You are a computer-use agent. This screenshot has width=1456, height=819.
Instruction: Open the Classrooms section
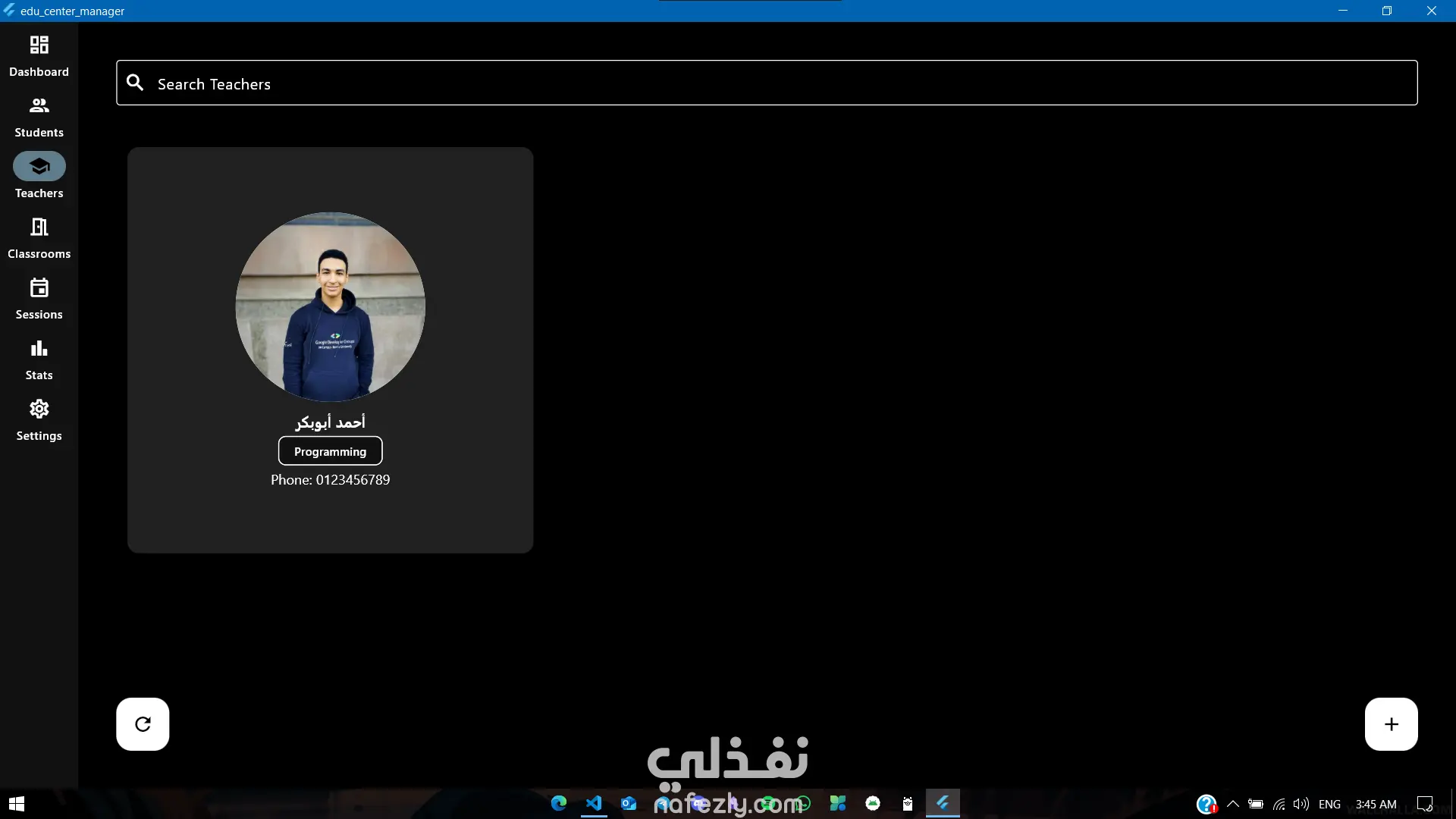click(39, 238)
